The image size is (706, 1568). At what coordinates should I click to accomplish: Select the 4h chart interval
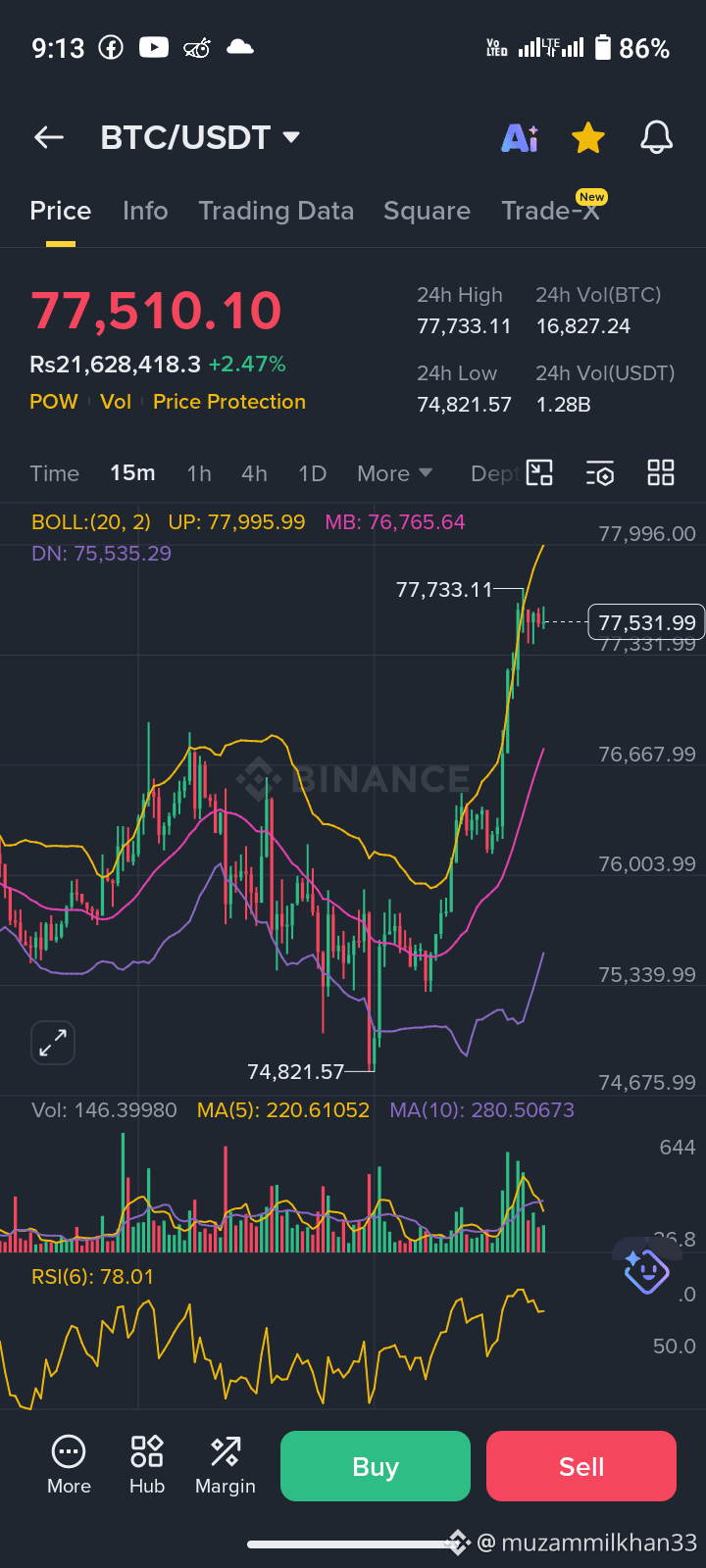(x=254, y=473)
